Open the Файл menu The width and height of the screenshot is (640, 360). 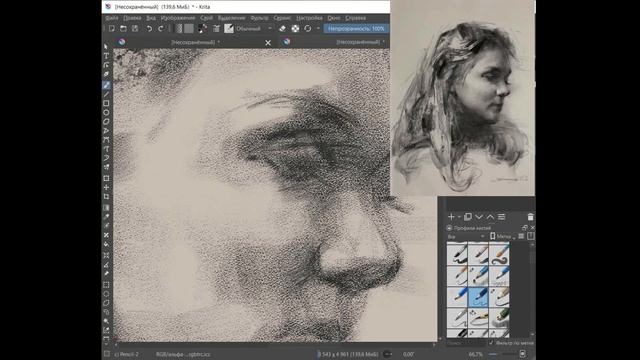coord(111,18)
